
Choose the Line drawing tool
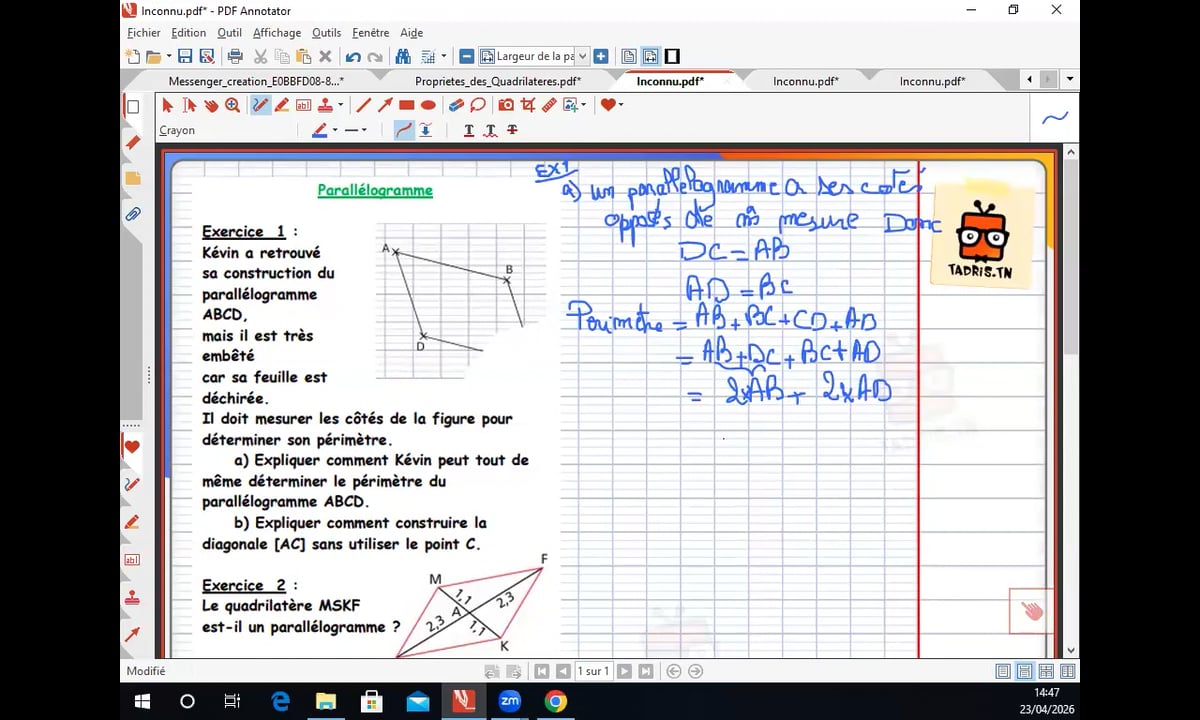point(364,105)
